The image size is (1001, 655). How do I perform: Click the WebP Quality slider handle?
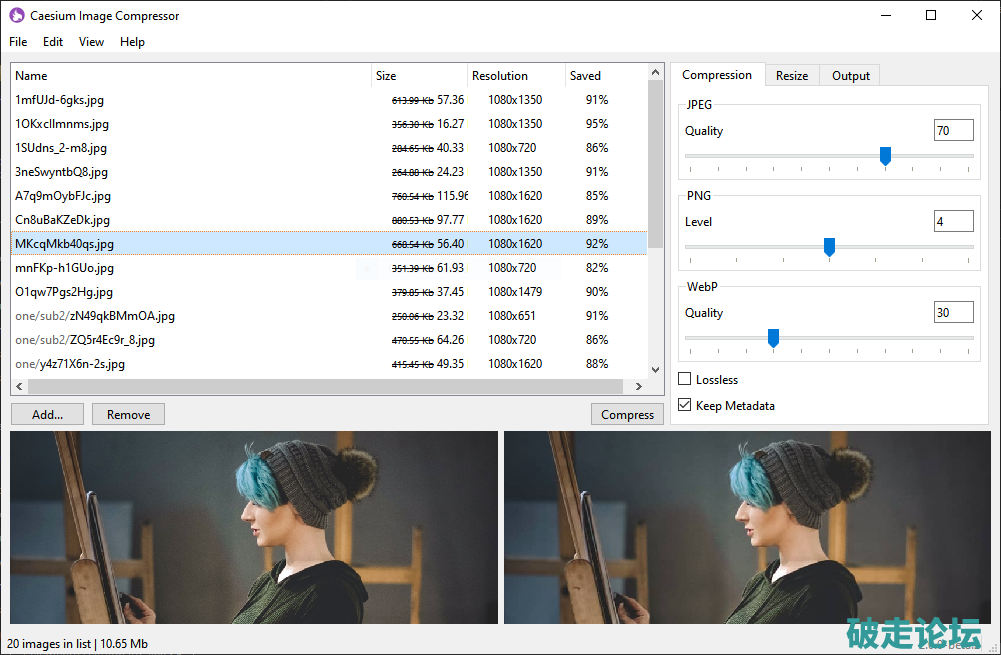click(773, 338)
